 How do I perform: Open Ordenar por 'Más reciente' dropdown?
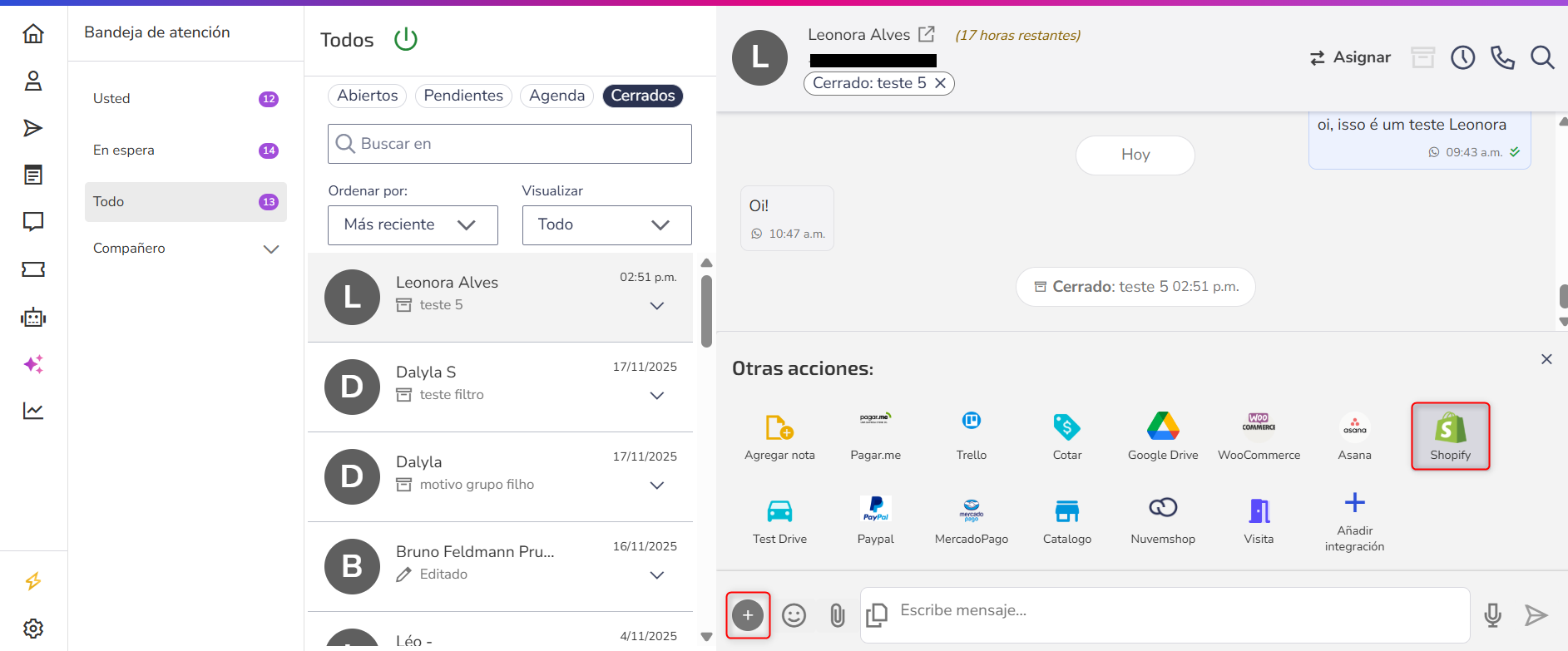(413, 225)
